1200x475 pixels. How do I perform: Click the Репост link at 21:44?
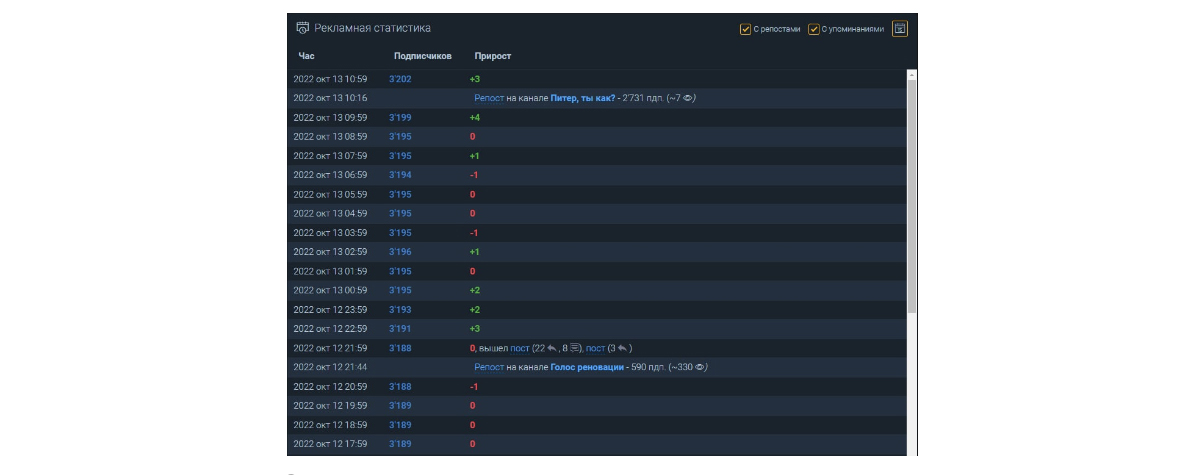tap(489, 367)
